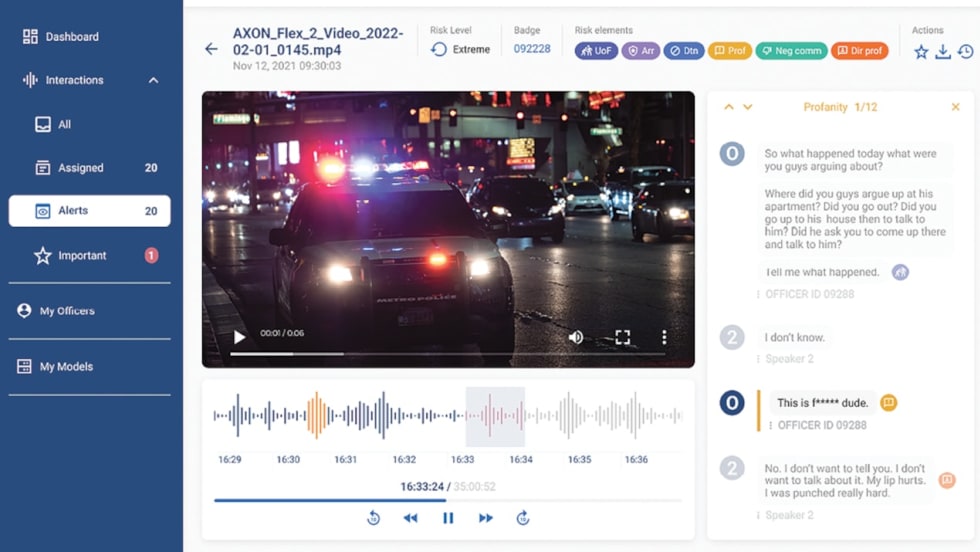Select Assigned in the sidebar
Screen dimensions: 980x552
[x=80, y=168]
